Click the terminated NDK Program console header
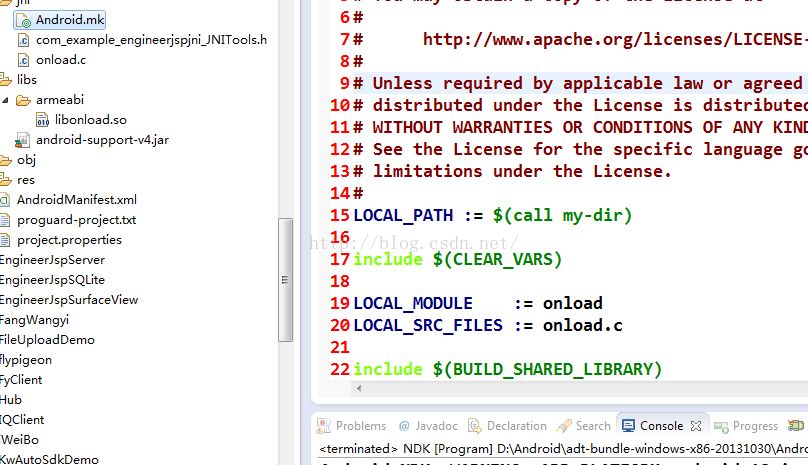This screenshot has width=808, height=465. [563, 449]
